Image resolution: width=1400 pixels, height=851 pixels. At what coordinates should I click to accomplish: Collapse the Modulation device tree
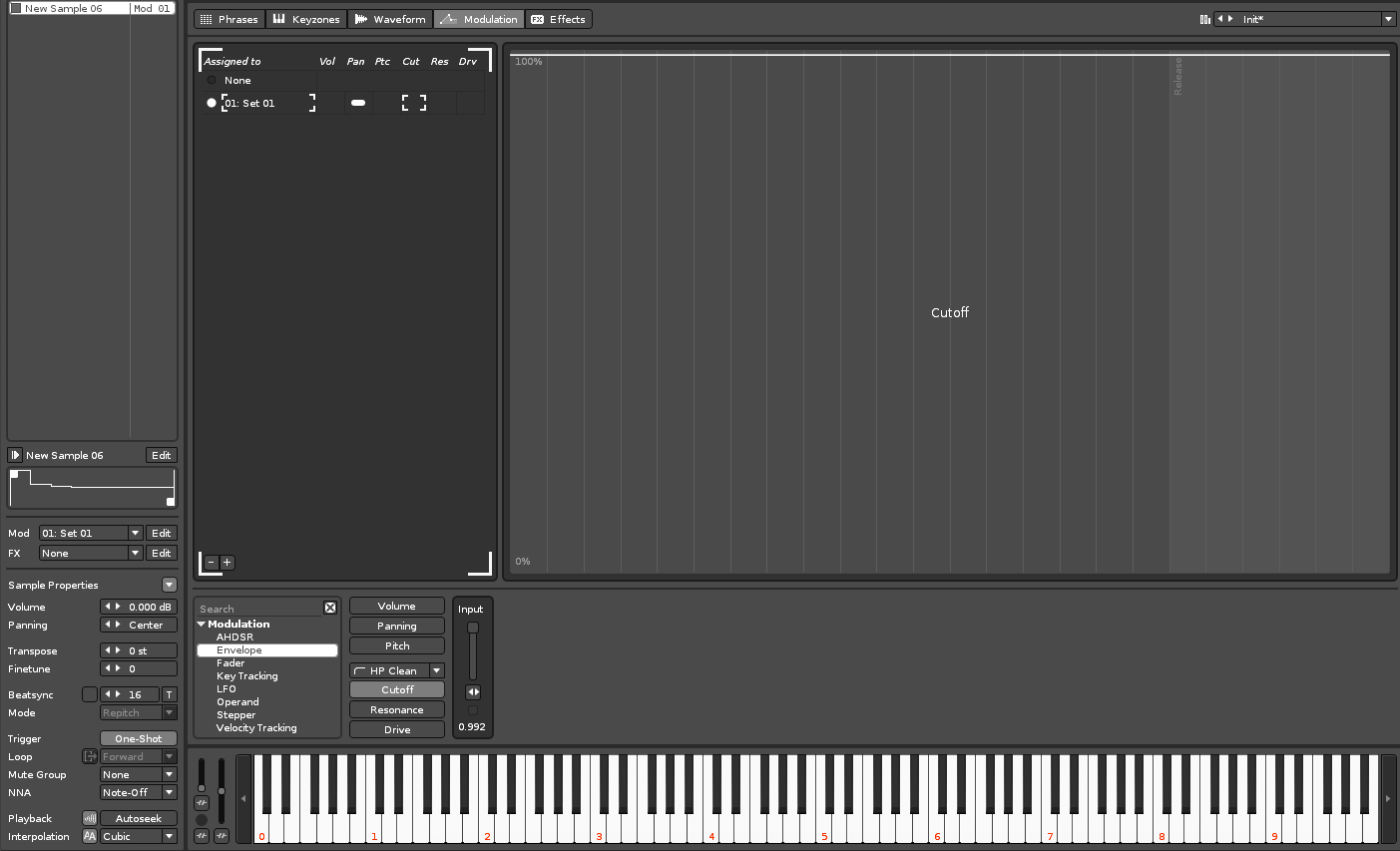[202, 624]
